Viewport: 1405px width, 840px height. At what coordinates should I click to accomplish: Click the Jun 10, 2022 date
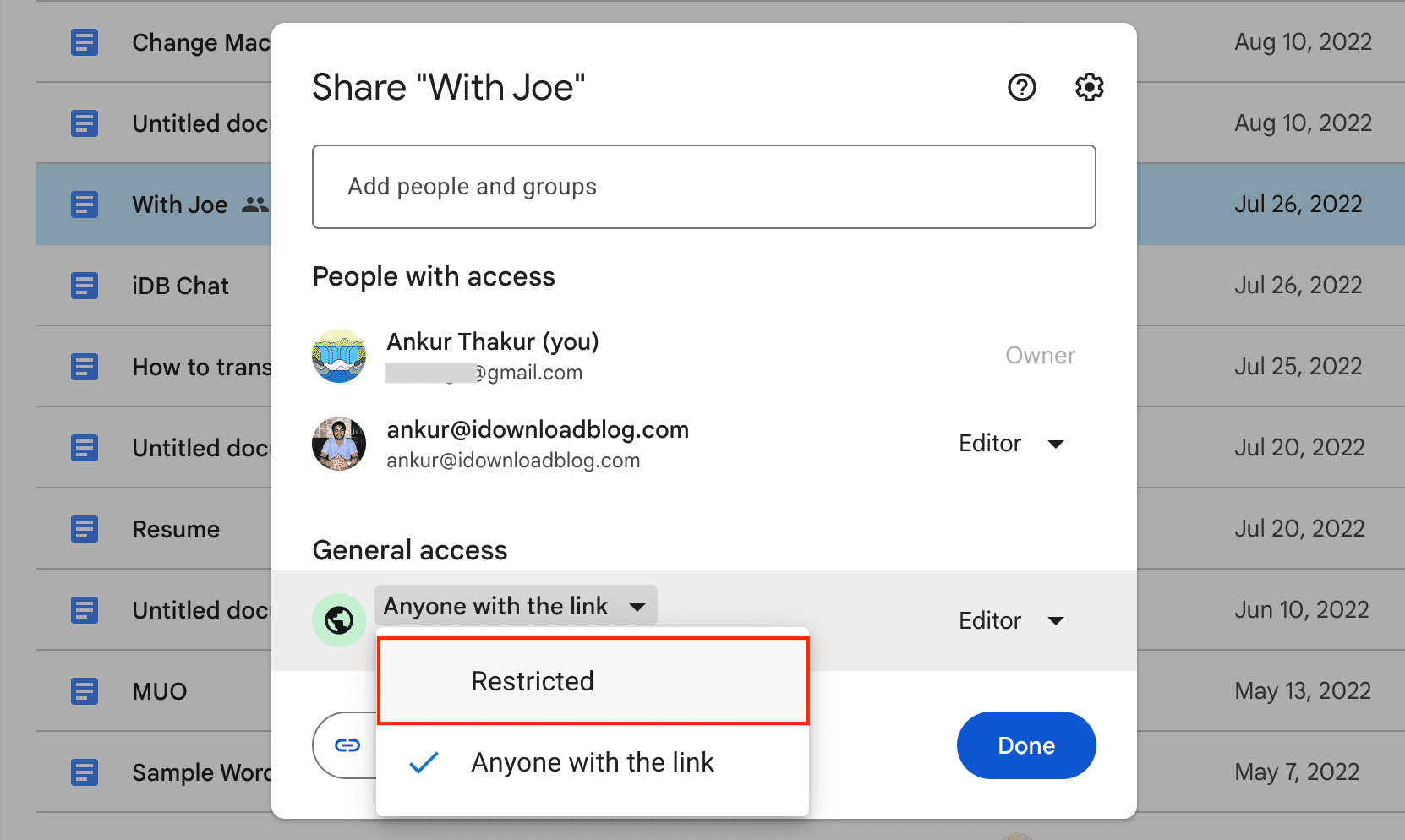pos(1301,610)
